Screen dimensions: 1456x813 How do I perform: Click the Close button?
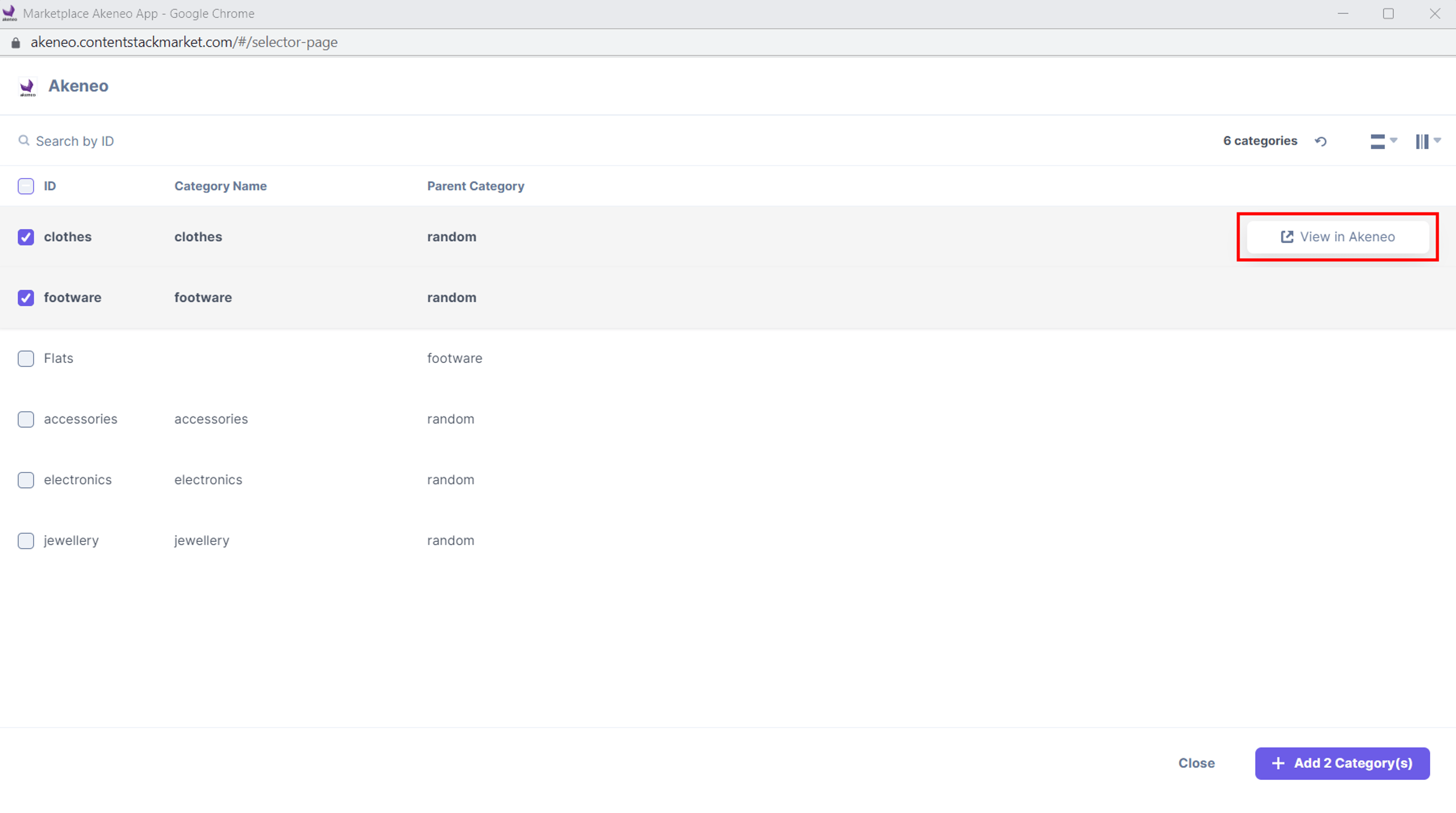[x=1197, y=763]
